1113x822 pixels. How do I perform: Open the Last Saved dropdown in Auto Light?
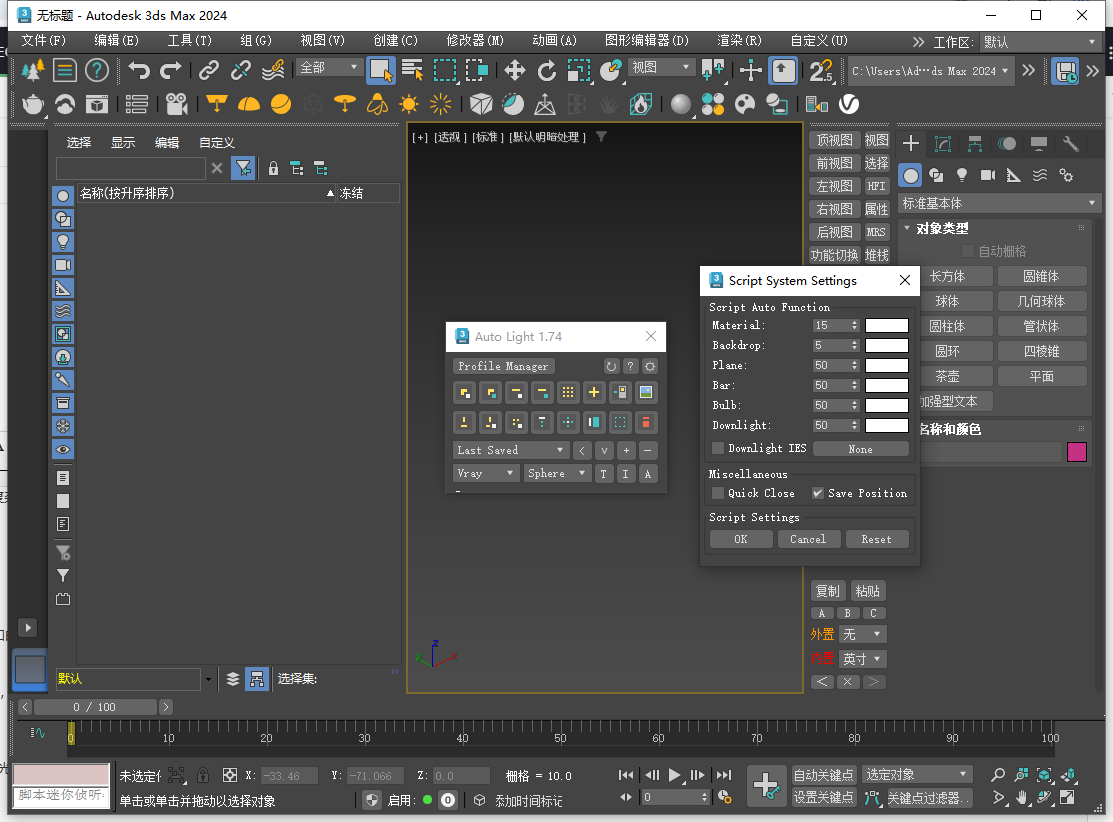click(x=510, y=450)
